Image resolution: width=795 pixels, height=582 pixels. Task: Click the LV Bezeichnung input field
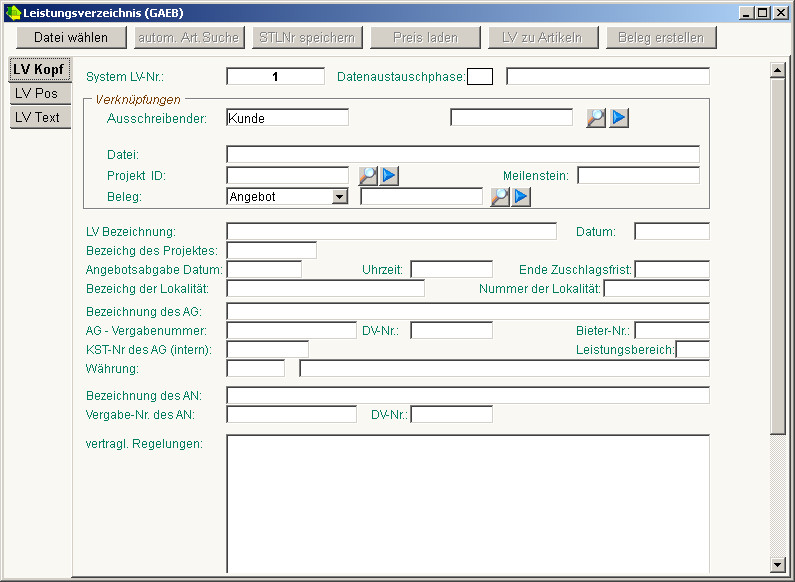(x=391, y=231)
